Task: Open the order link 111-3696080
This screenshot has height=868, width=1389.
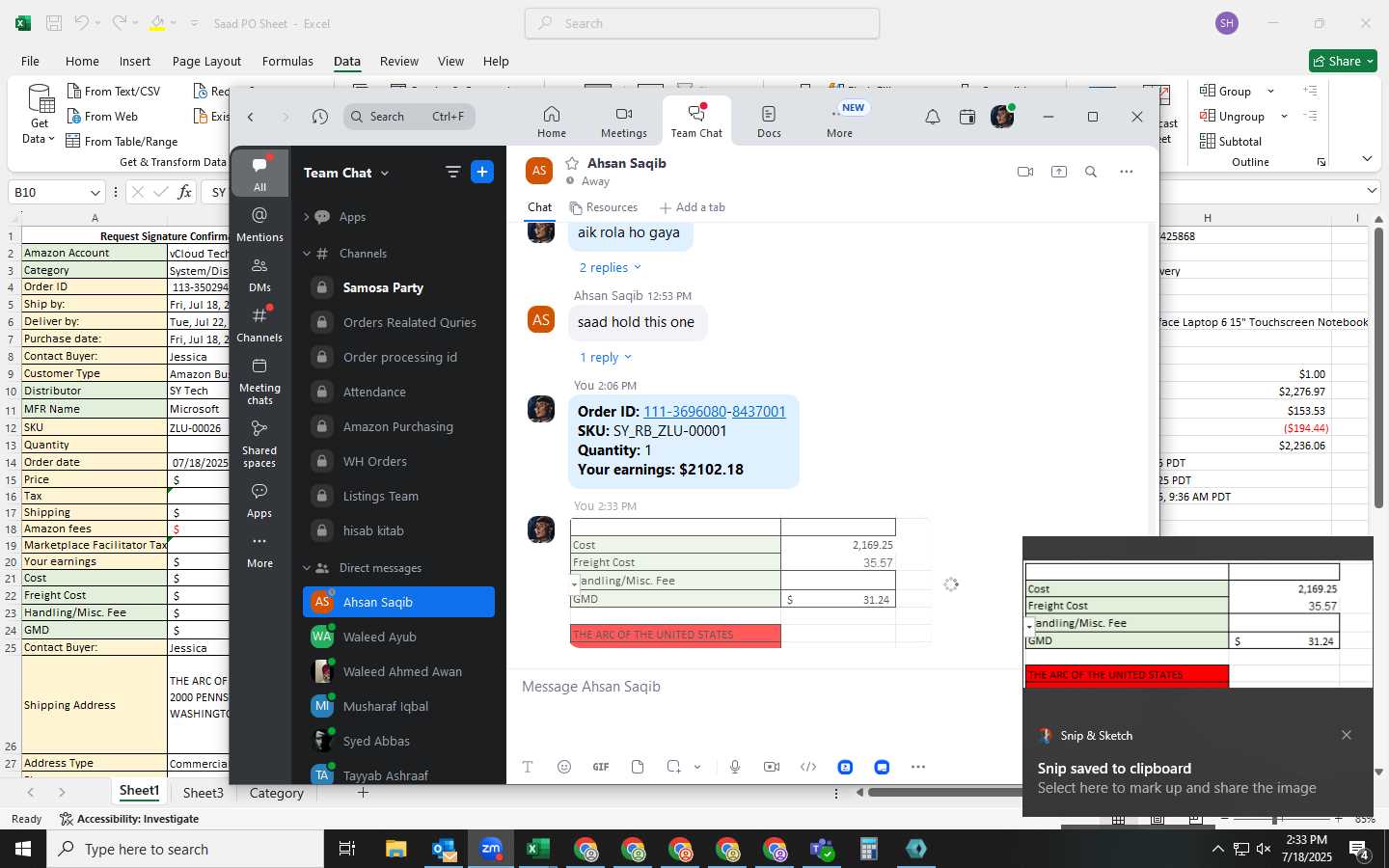Action: tap(685, 411)
